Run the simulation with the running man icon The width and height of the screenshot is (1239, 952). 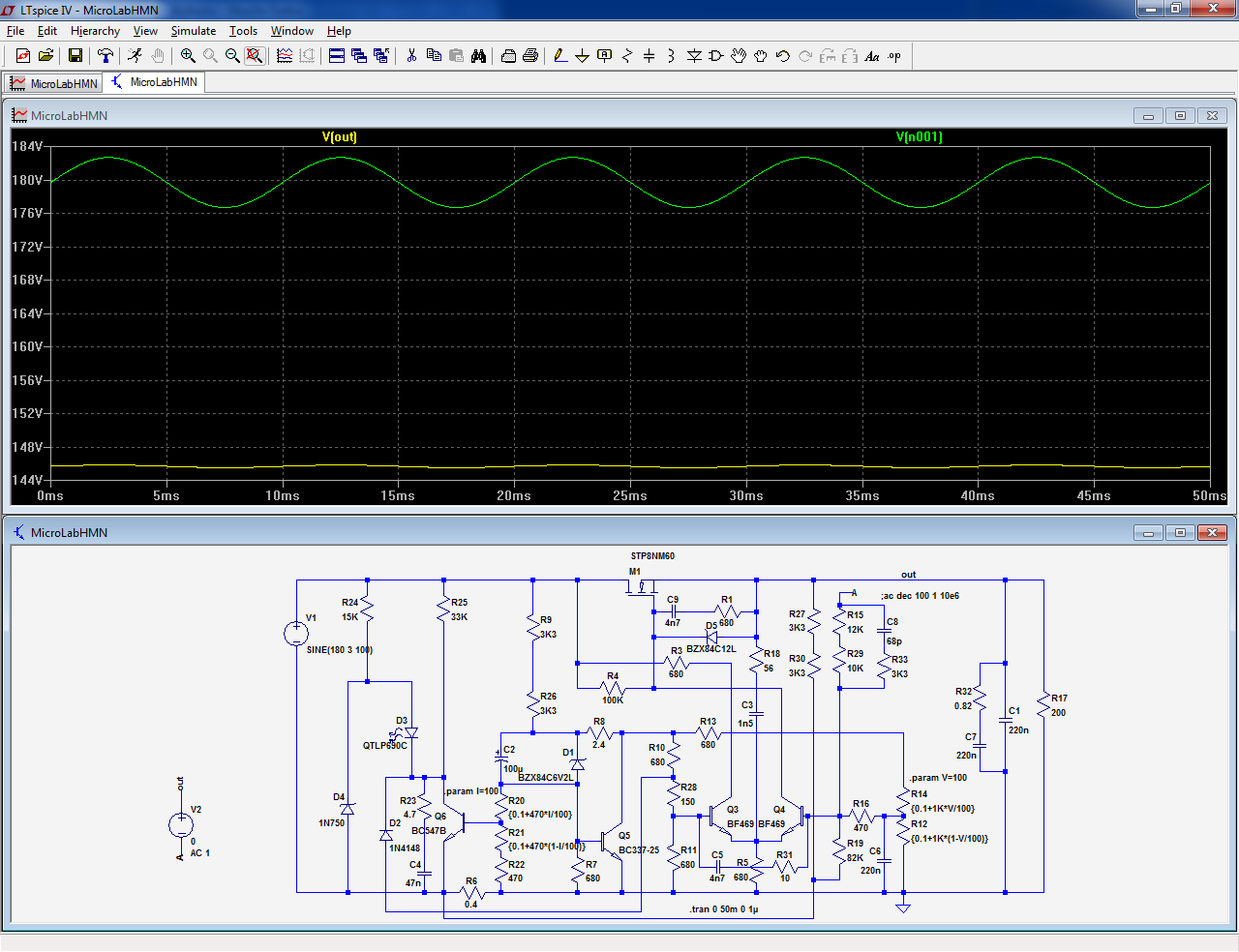[x=136, y=56]
